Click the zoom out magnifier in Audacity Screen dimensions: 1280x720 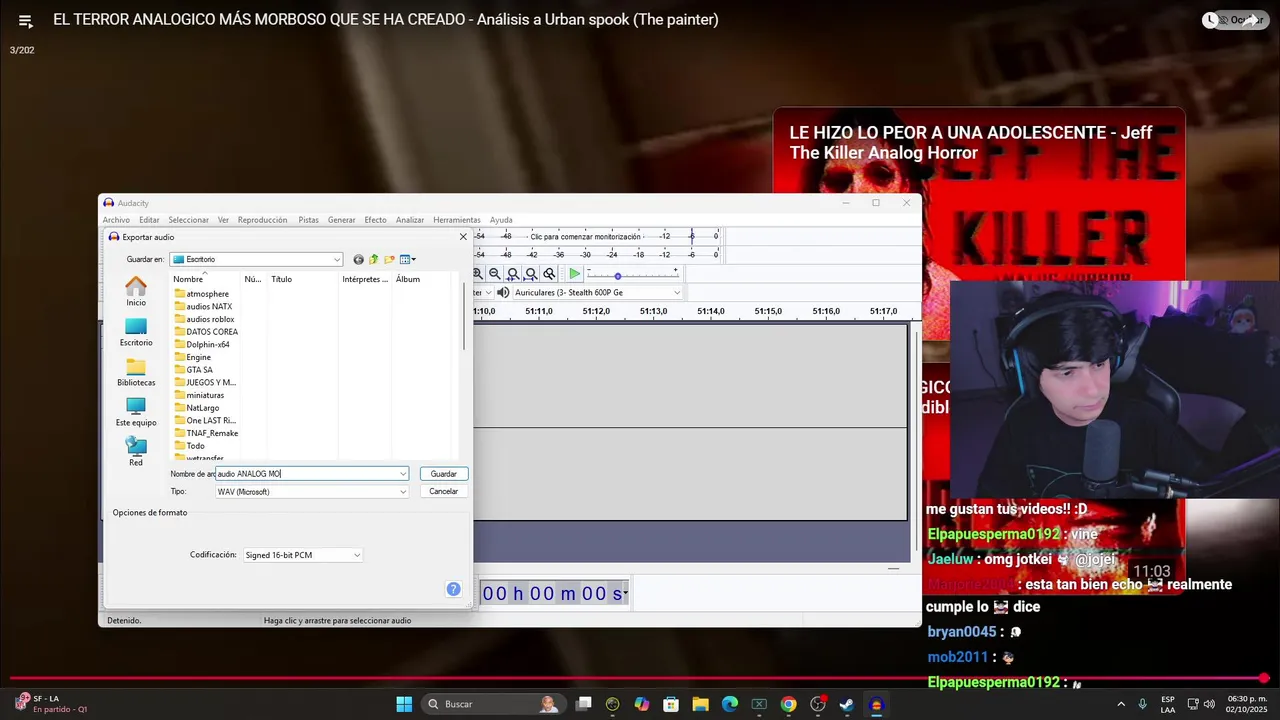(495, 274)
